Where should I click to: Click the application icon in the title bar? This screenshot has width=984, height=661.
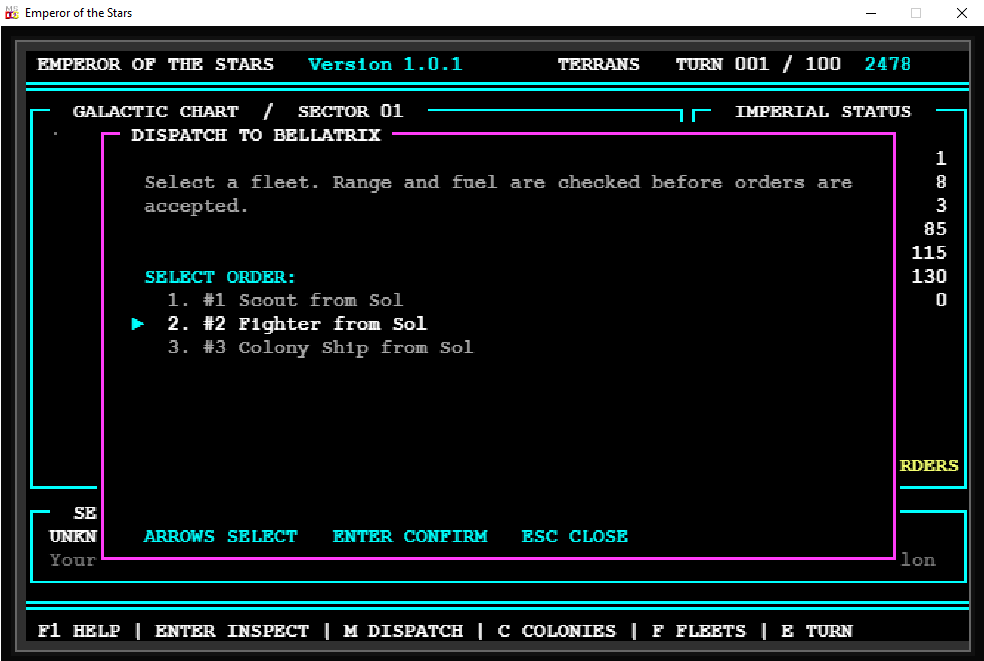click(x=12, y=13)
